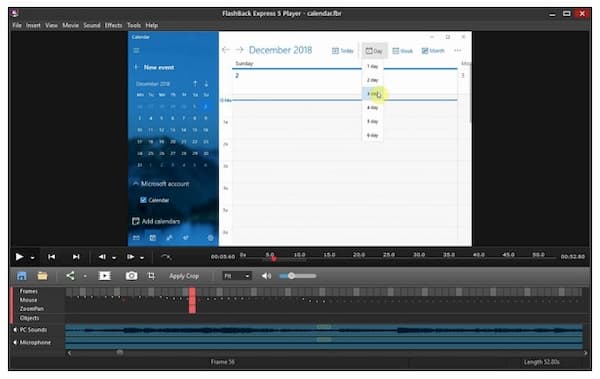Select the Objects track label
This screenshot has width=600, height=379.
(29, 318)
